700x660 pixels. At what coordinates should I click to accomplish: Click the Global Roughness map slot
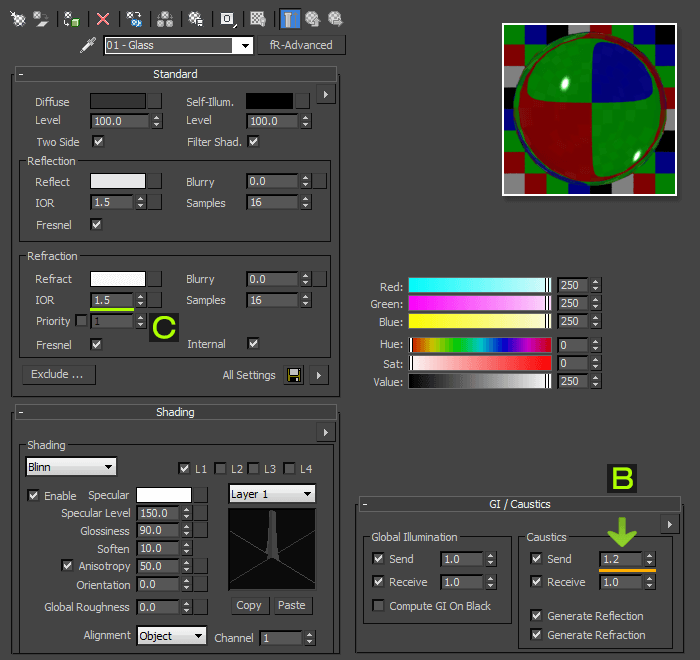201,607
